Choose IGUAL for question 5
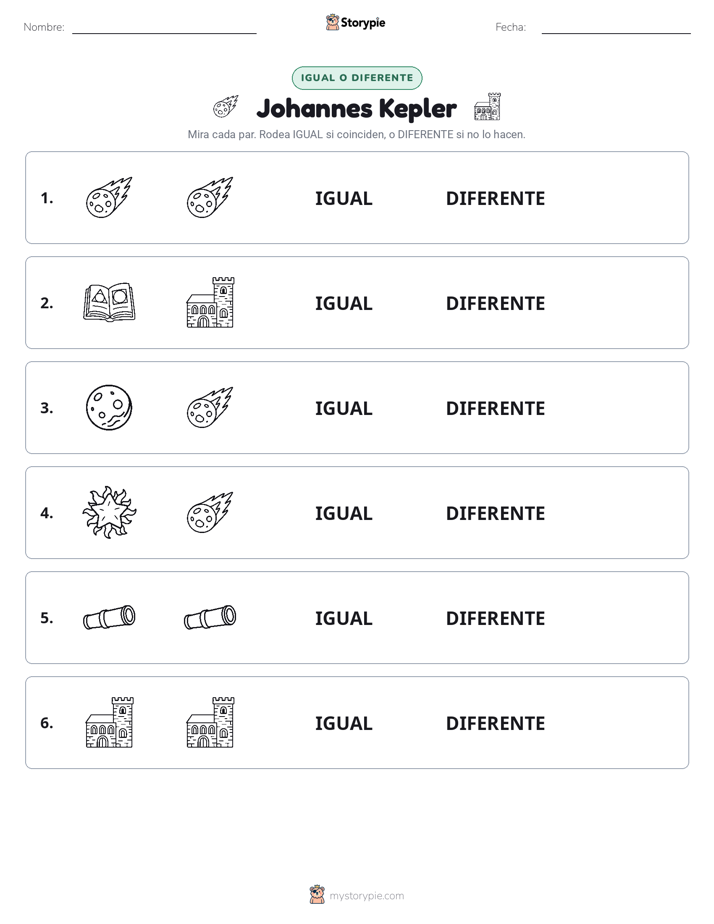714x924 pixels. point(343,618)
